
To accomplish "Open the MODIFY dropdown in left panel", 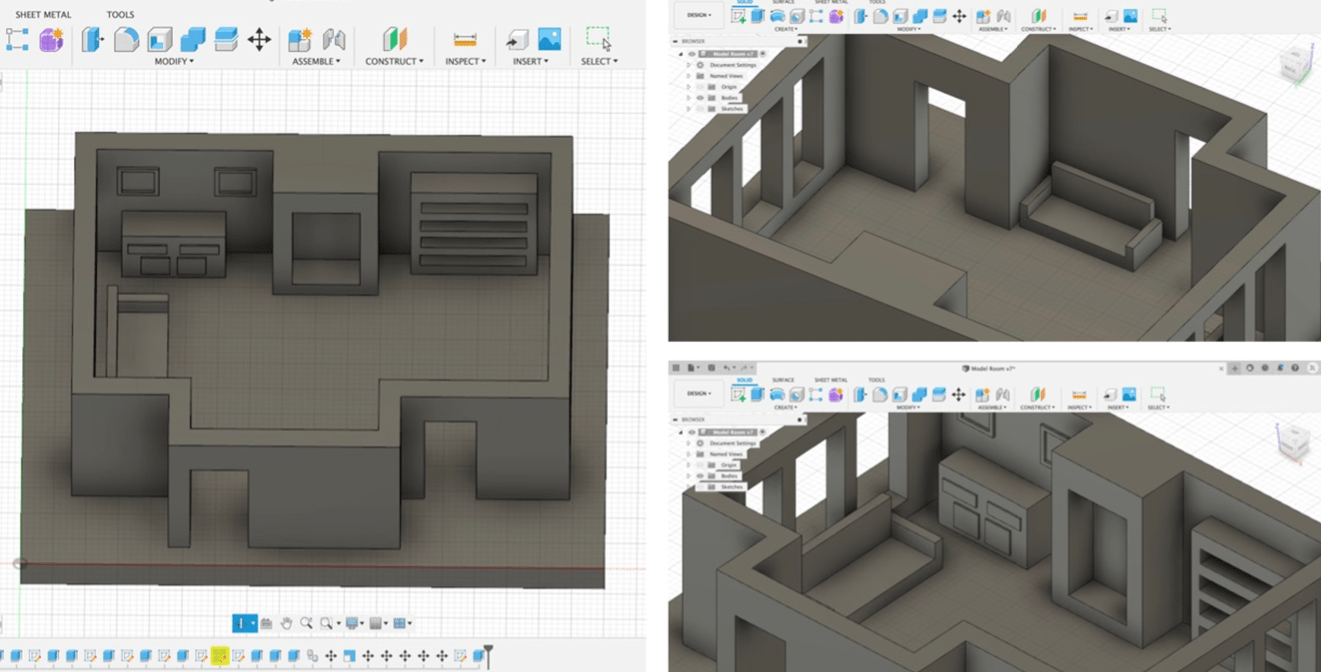I will tap(174, 61).
